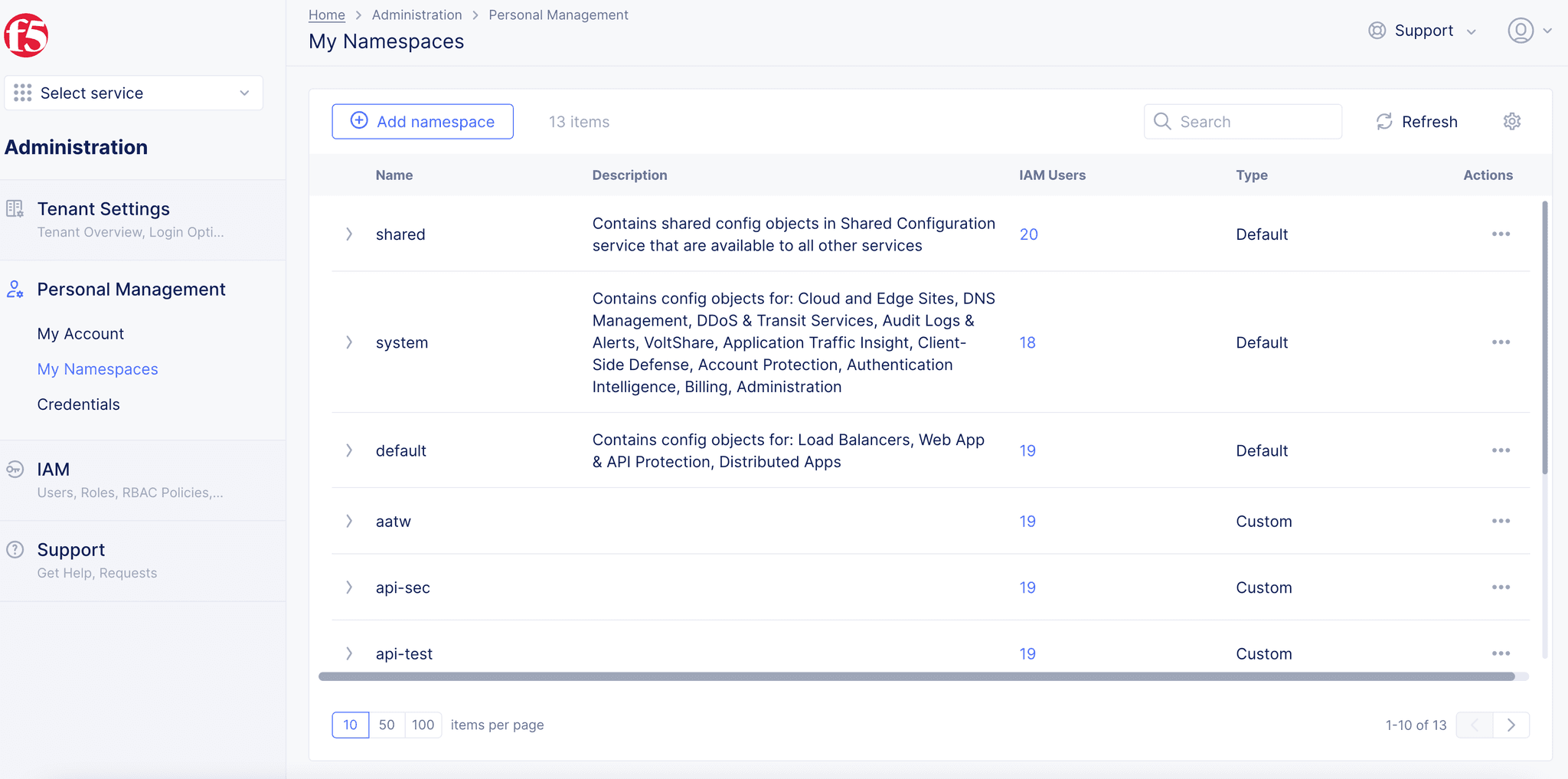Screen dimensions: 1568x779
Task: Open actions menu for the default namespace
Action: click(x=1501, y=450)
